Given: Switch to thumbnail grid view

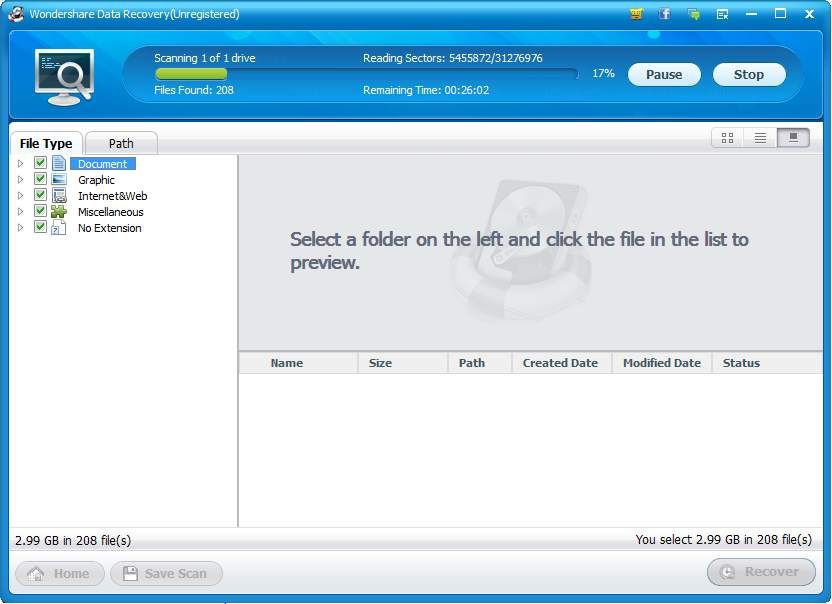Looking at the screenshot, I should click(727, 138).
